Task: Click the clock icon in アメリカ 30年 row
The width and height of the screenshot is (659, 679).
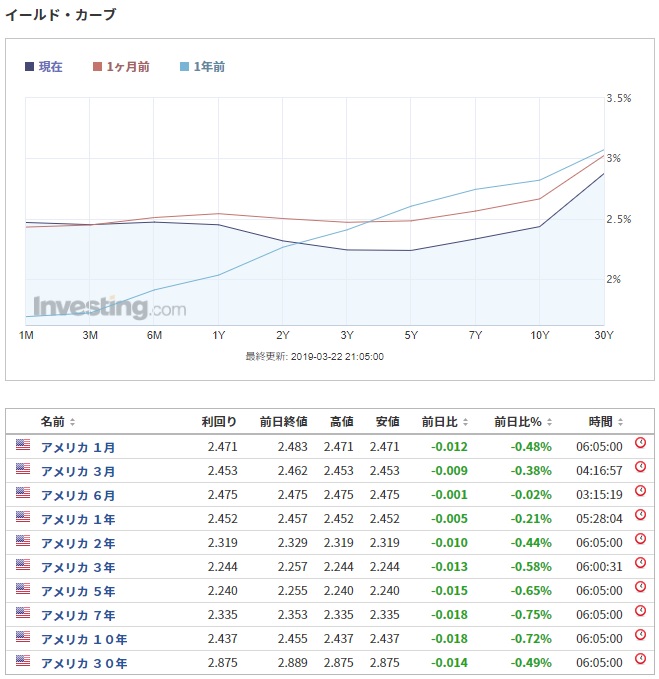Action: click(x=640, y=659)
